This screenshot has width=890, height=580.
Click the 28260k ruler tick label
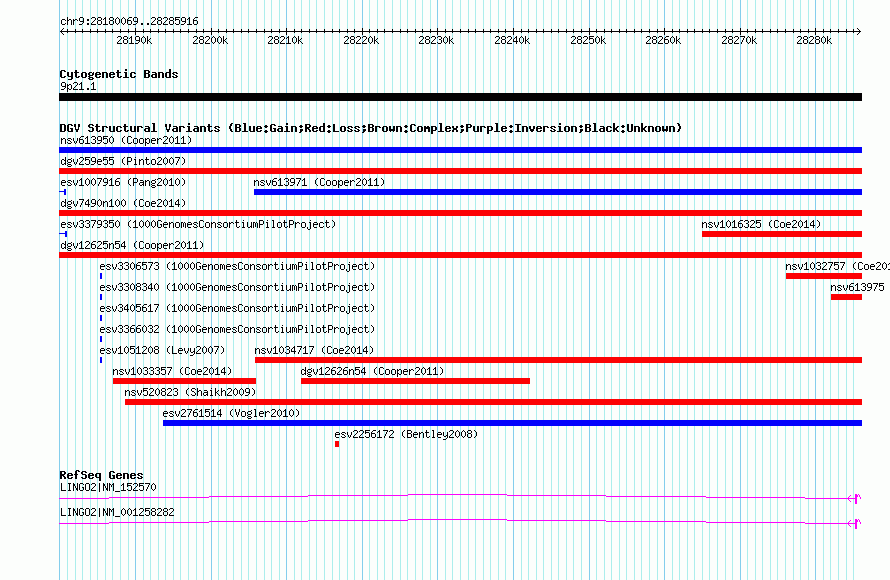pos(663,40)
